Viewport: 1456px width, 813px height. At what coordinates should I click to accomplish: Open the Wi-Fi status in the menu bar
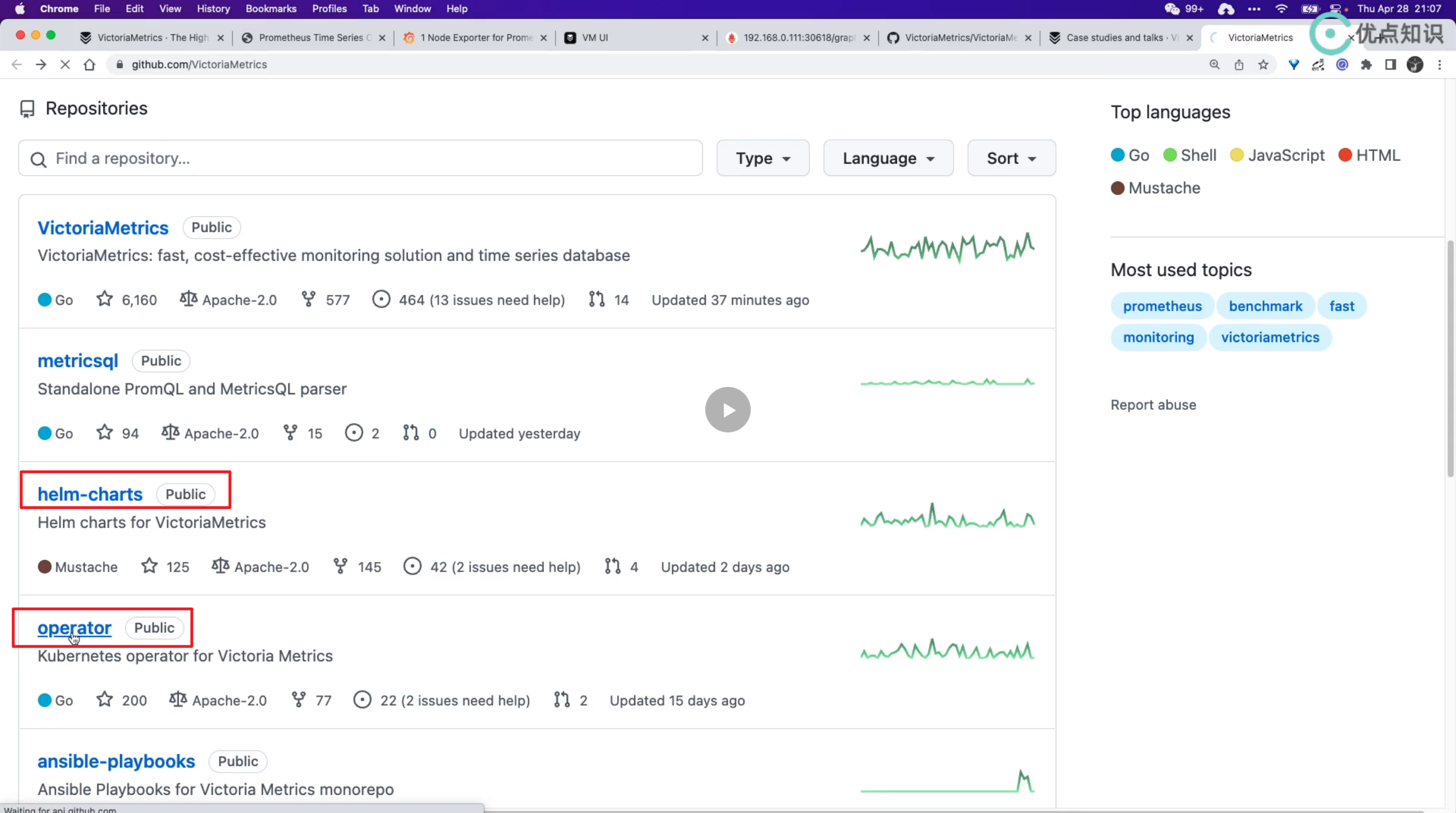(1281, 9)
